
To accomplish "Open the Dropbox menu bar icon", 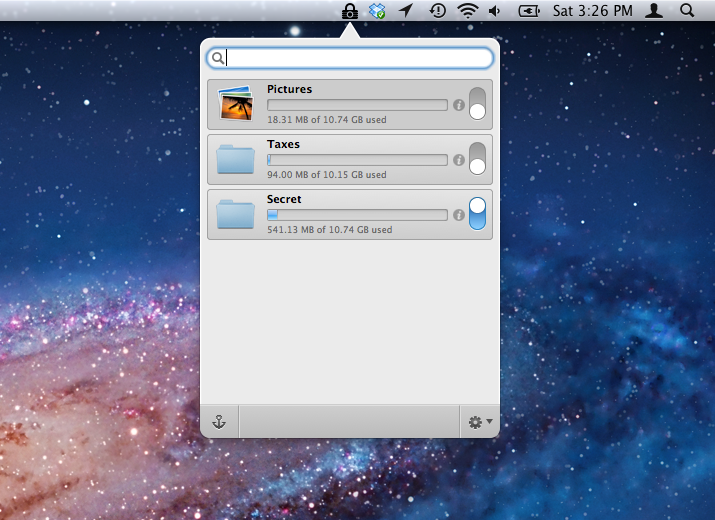I will click(x=377, y=11).
